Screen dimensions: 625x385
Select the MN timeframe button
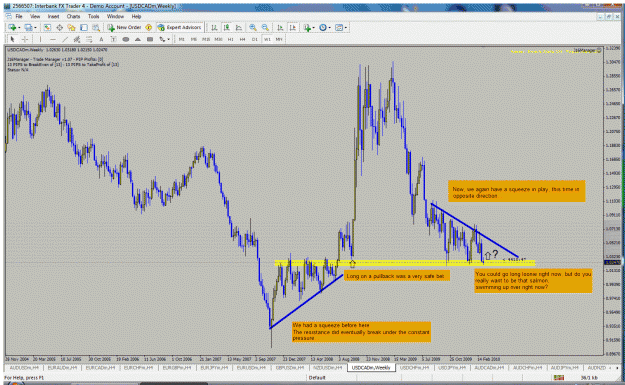[279, 39]
